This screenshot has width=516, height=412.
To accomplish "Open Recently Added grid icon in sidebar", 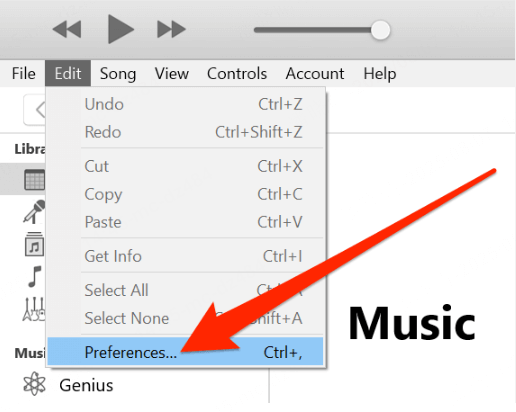I will tap(34, 180).
